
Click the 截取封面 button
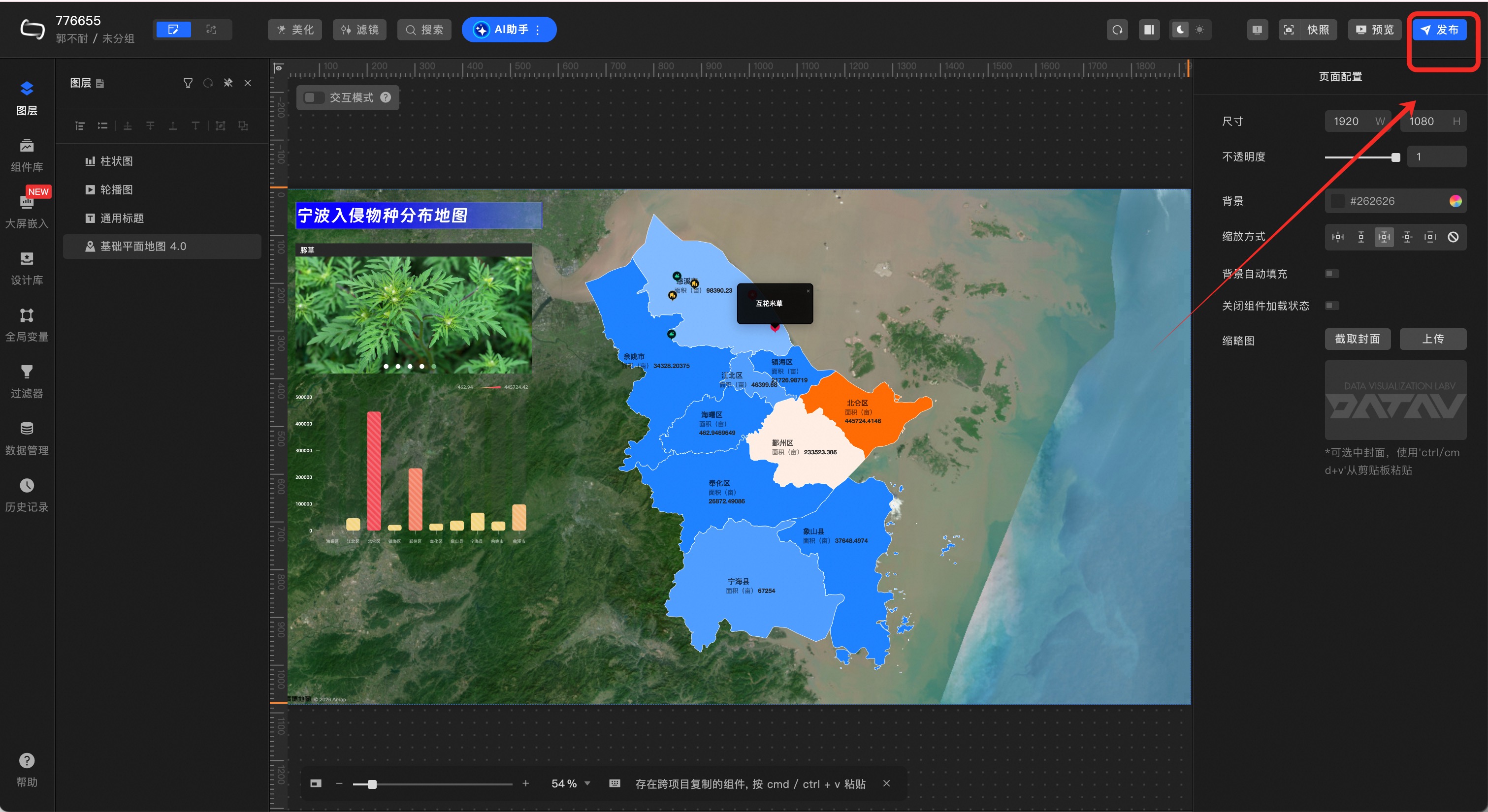[1357, 339]
